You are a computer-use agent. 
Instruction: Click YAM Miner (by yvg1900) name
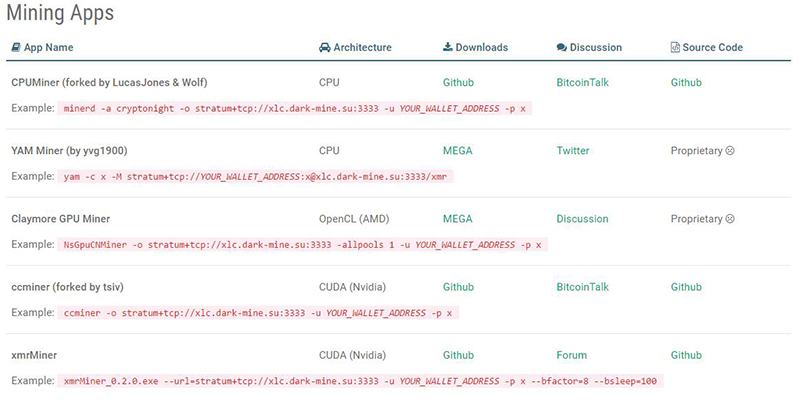pyautogui.click(x=70, y=151)
